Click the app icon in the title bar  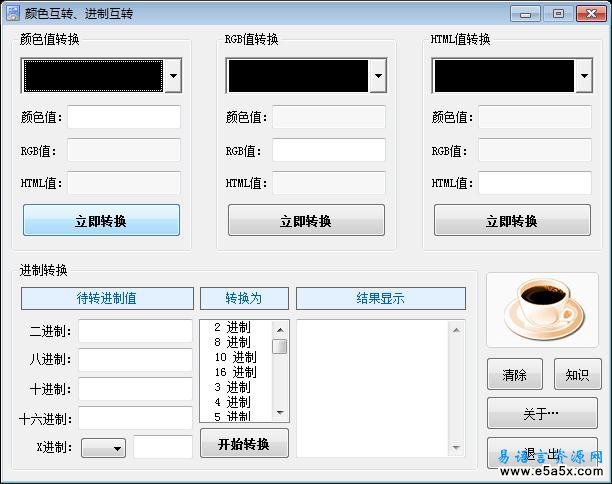pyautogui.click(x=13, y=13)
